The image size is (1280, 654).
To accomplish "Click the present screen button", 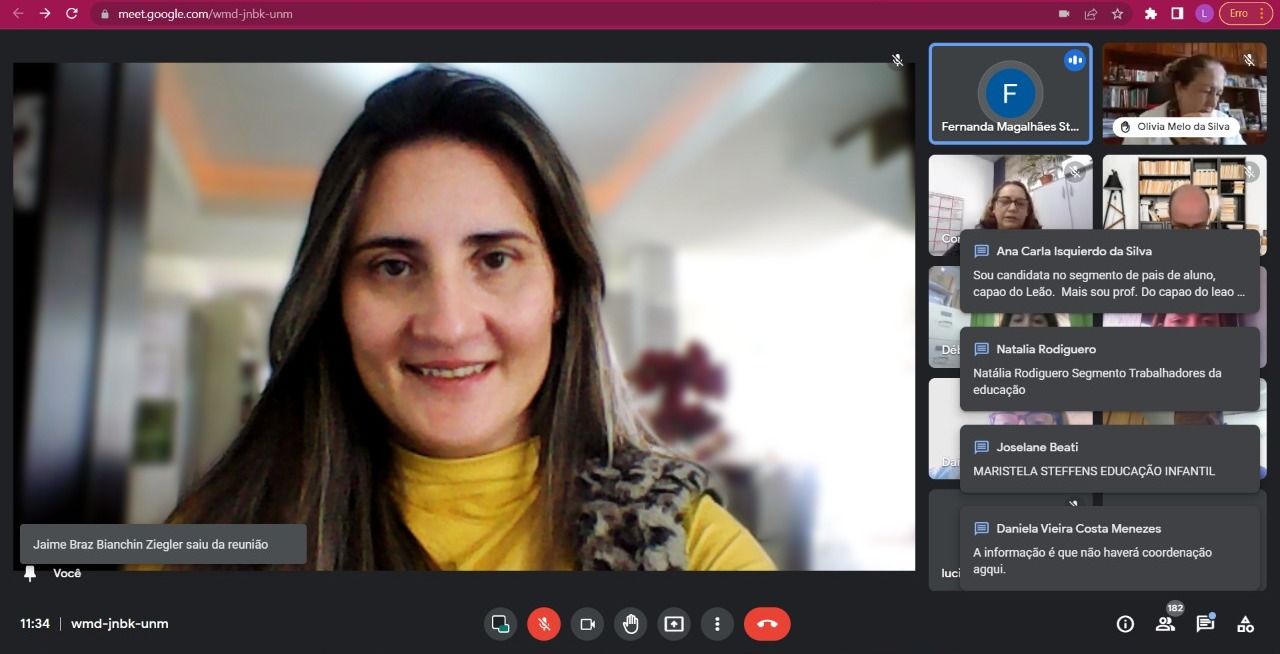I will 674,624.
